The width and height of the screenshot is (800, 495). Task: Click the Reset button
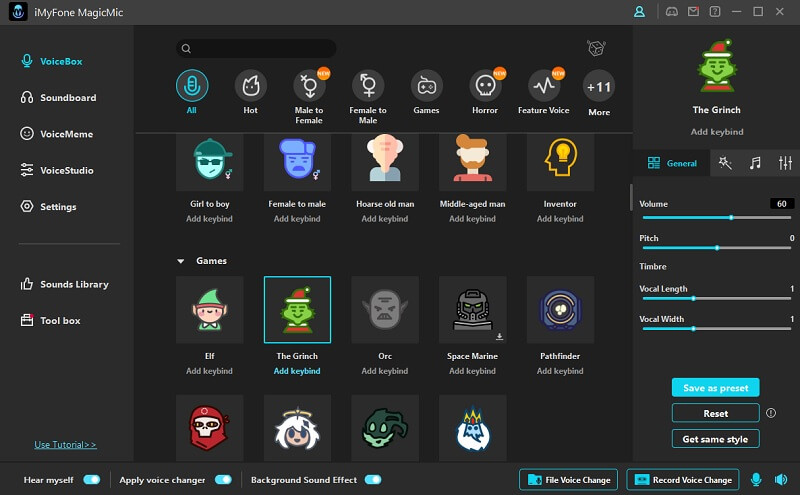(x=715, y=413)
